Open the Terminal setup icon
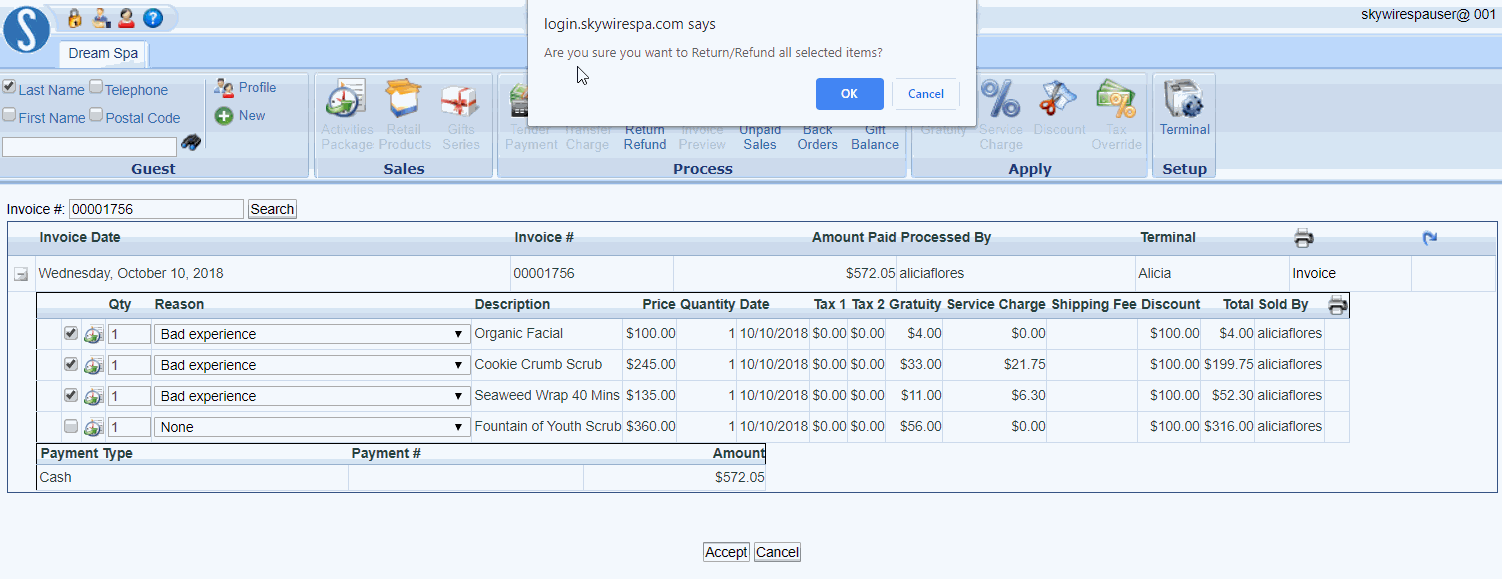The width and height of the screenshot is (1502, 579). point(1184,101)
